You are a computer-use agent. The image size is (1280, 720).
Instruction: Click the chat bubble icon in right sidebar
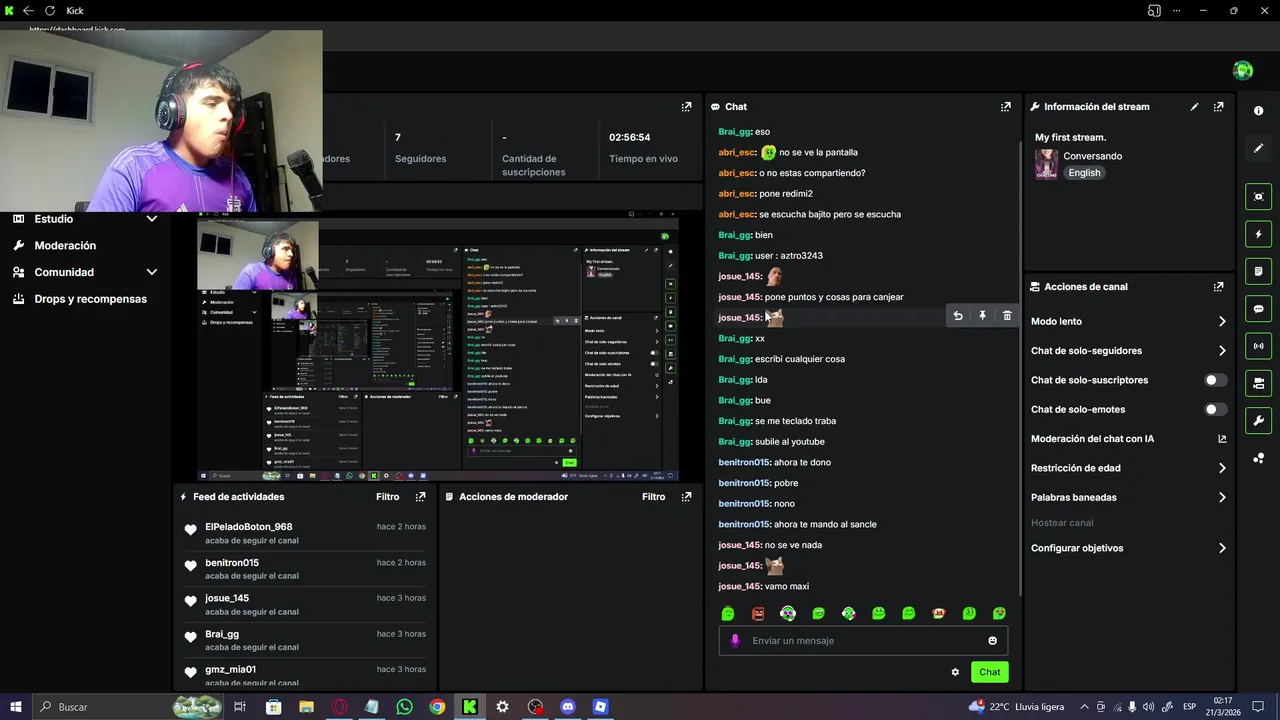pos(1259,309)
